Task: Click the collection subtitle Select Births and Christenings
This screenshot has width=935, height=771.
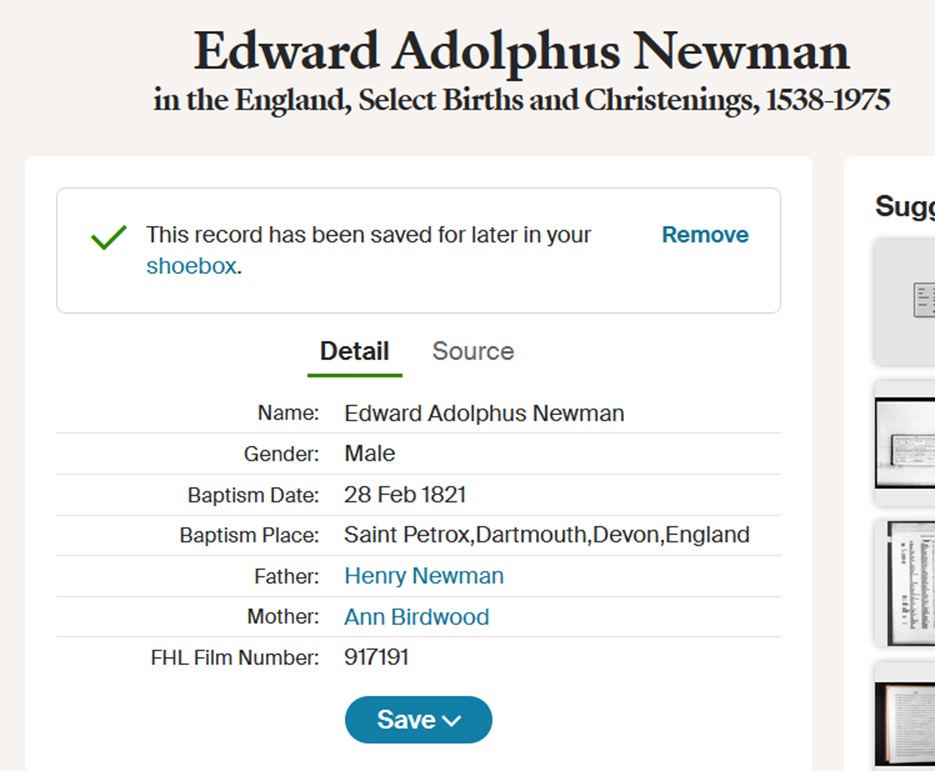Action: click(521, 101)
